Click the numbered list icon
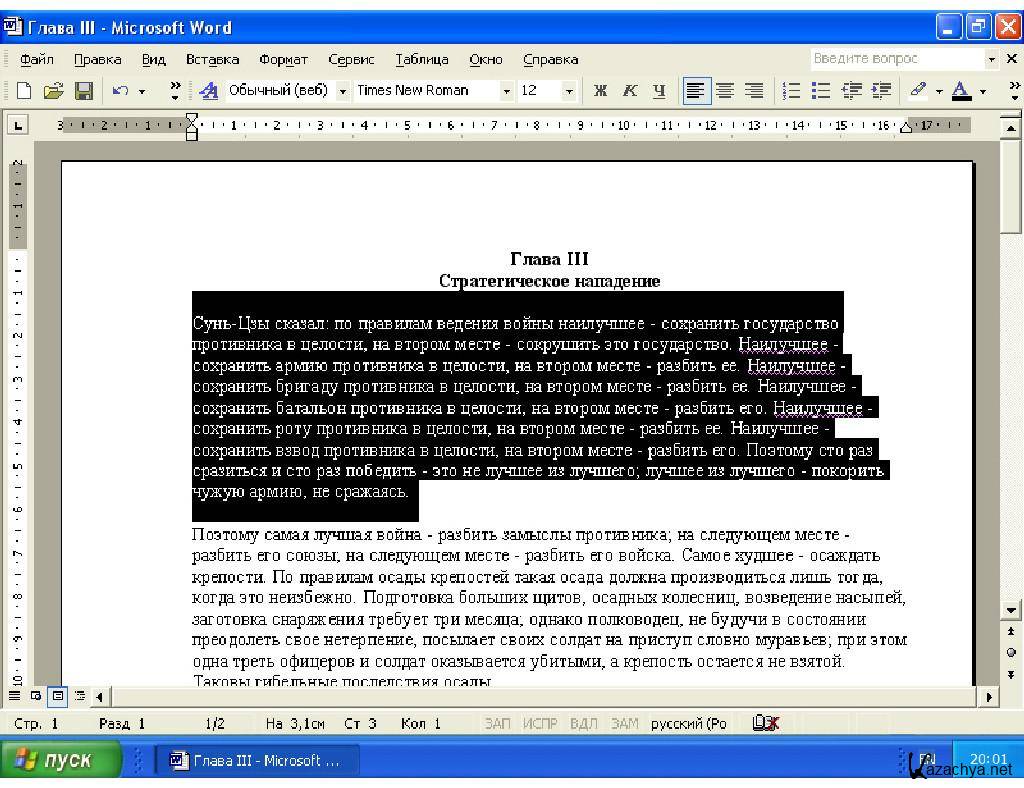The image size is (1024, 788). pyautogui.click(x=791, y=91)
